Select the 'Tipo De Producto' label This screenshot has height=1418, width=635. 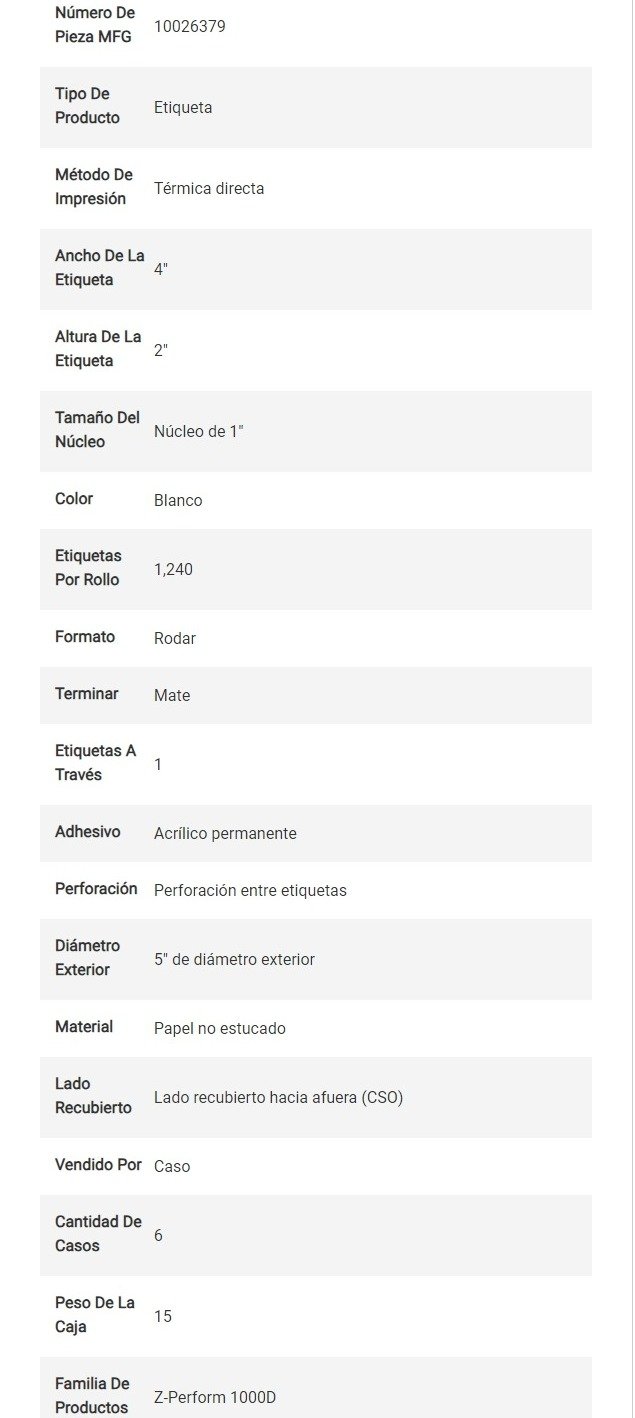coord(87,106)
